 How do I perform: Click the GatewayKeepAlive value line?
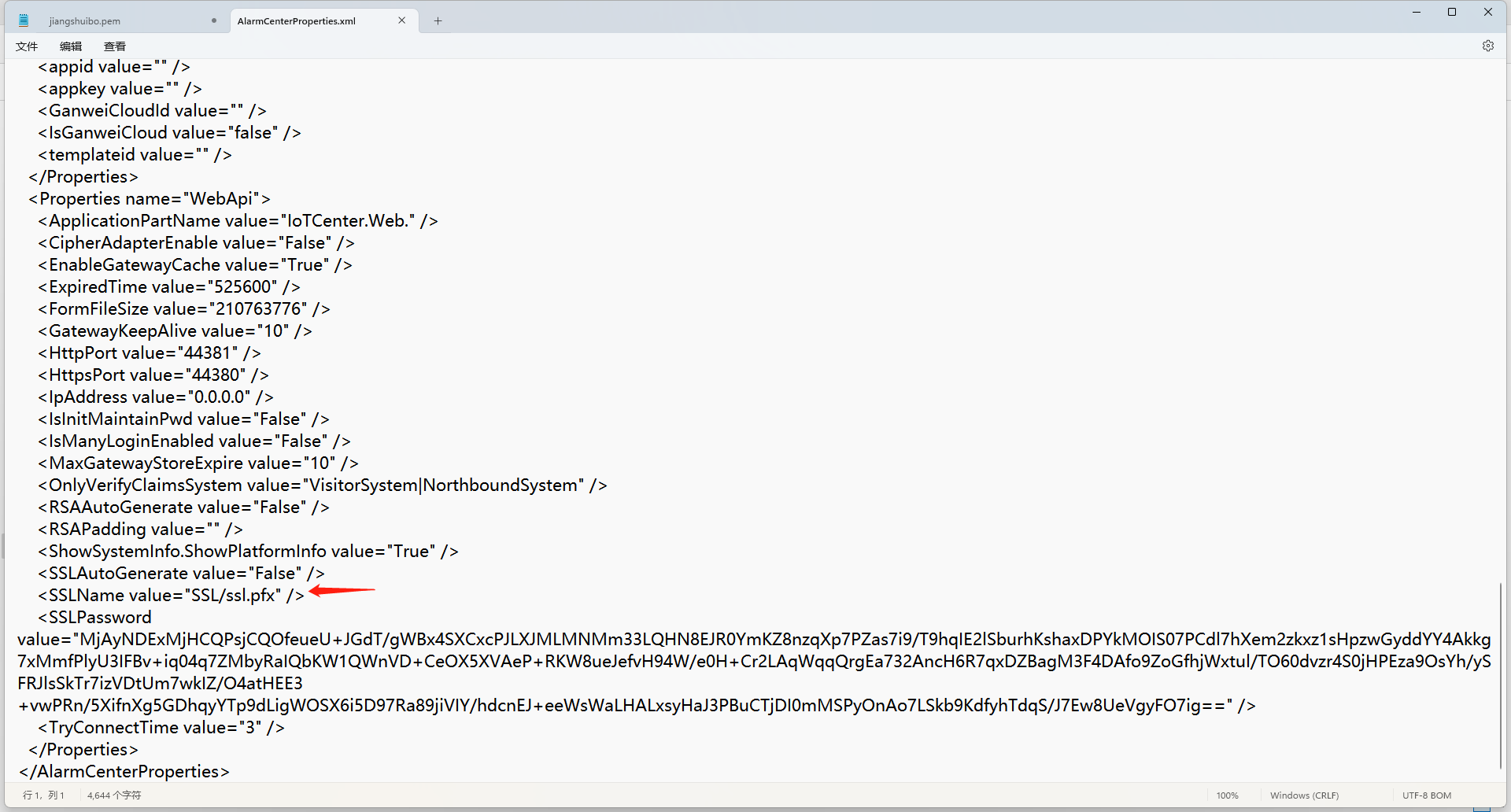175,331
